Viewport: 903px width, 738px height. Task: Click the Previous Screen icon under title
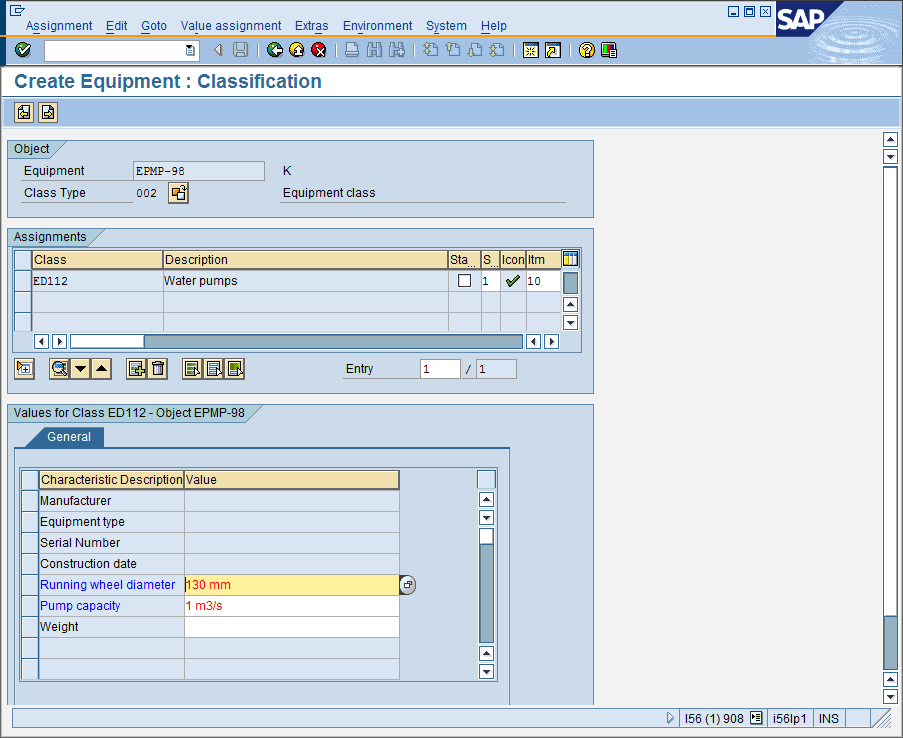[x=24, y=112]
